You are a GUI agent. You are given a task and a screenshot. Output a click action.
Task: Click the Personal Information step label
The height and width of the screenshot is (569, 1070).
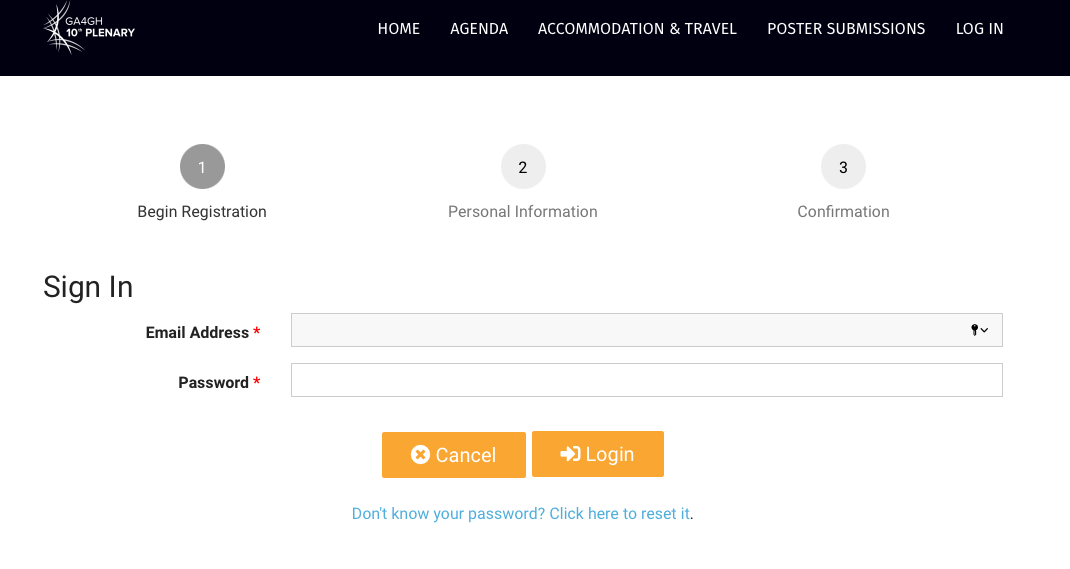point(523,212)
